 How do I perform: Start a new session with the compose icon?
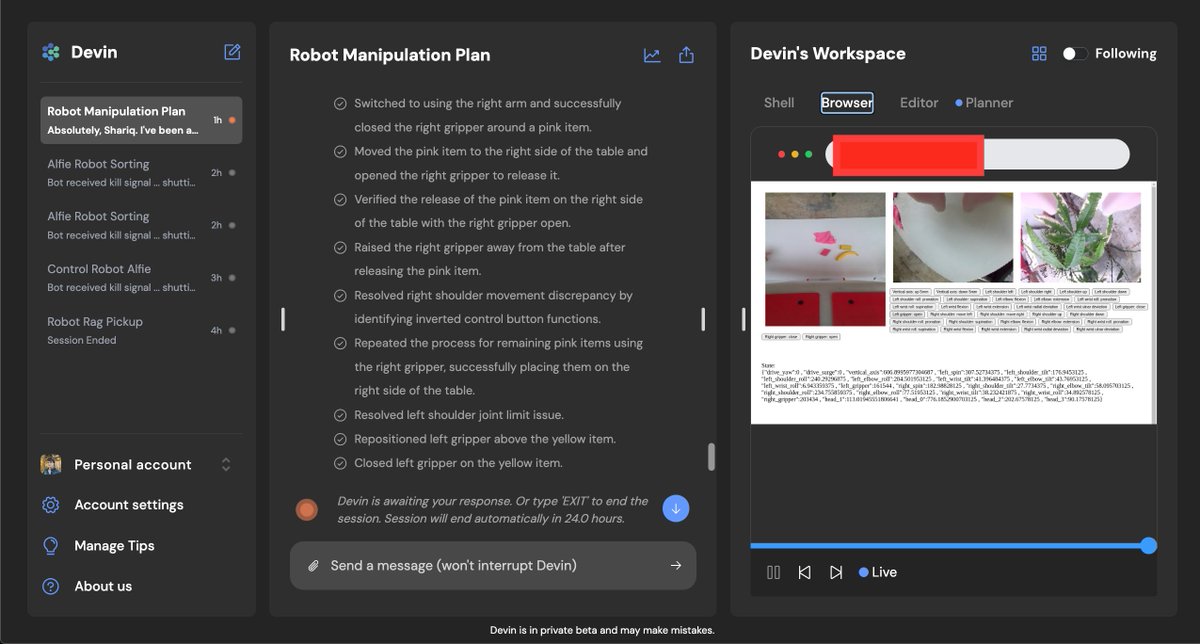232,52
